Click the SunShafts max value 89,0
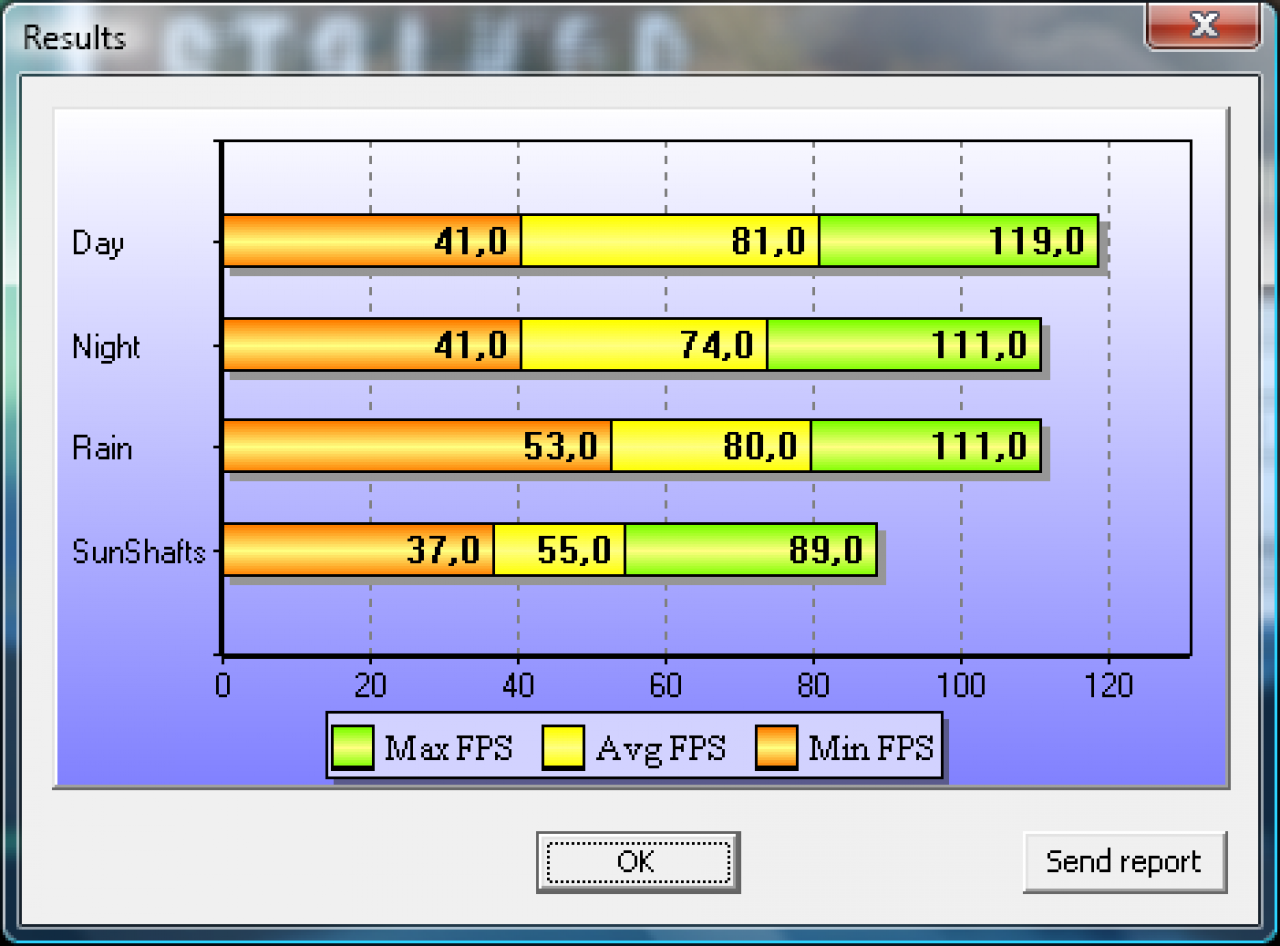 [826, 549]
